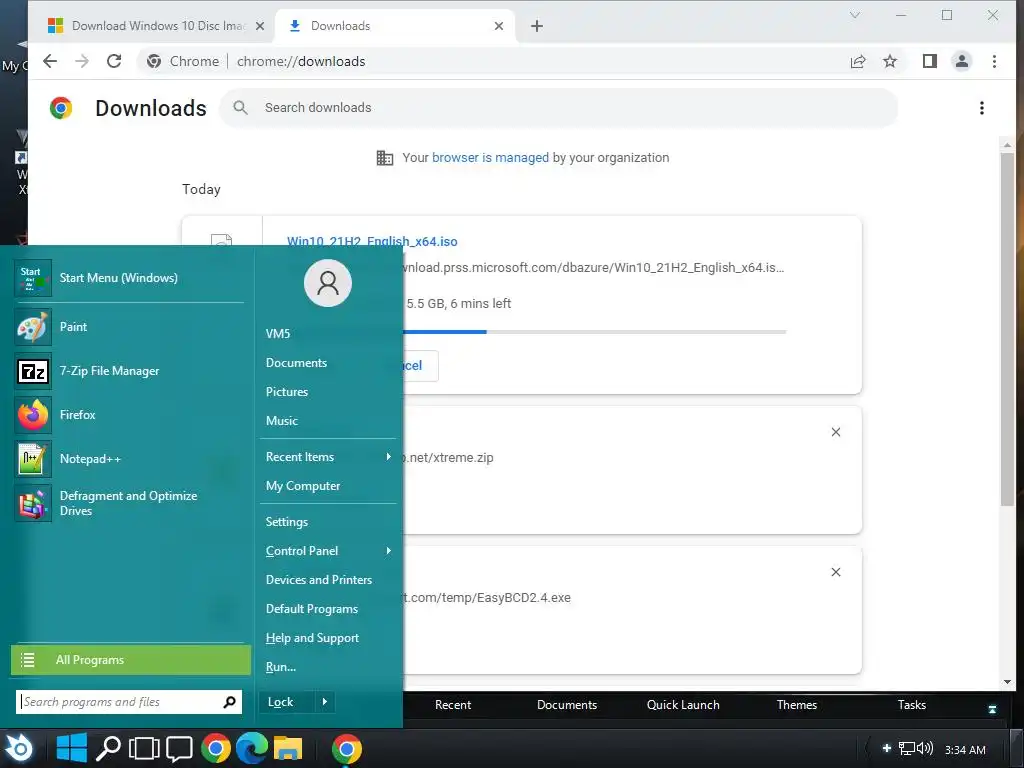Open Chrome main three-dot menu

click(994, 61)
